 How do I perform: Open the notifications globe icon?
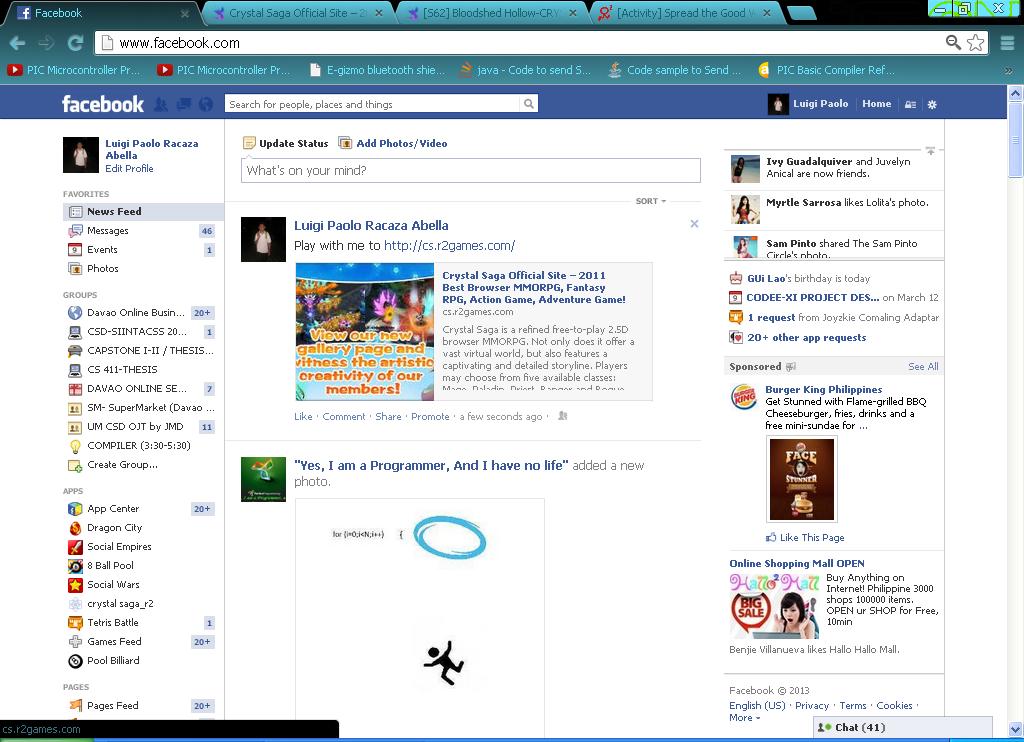(206, 104)
